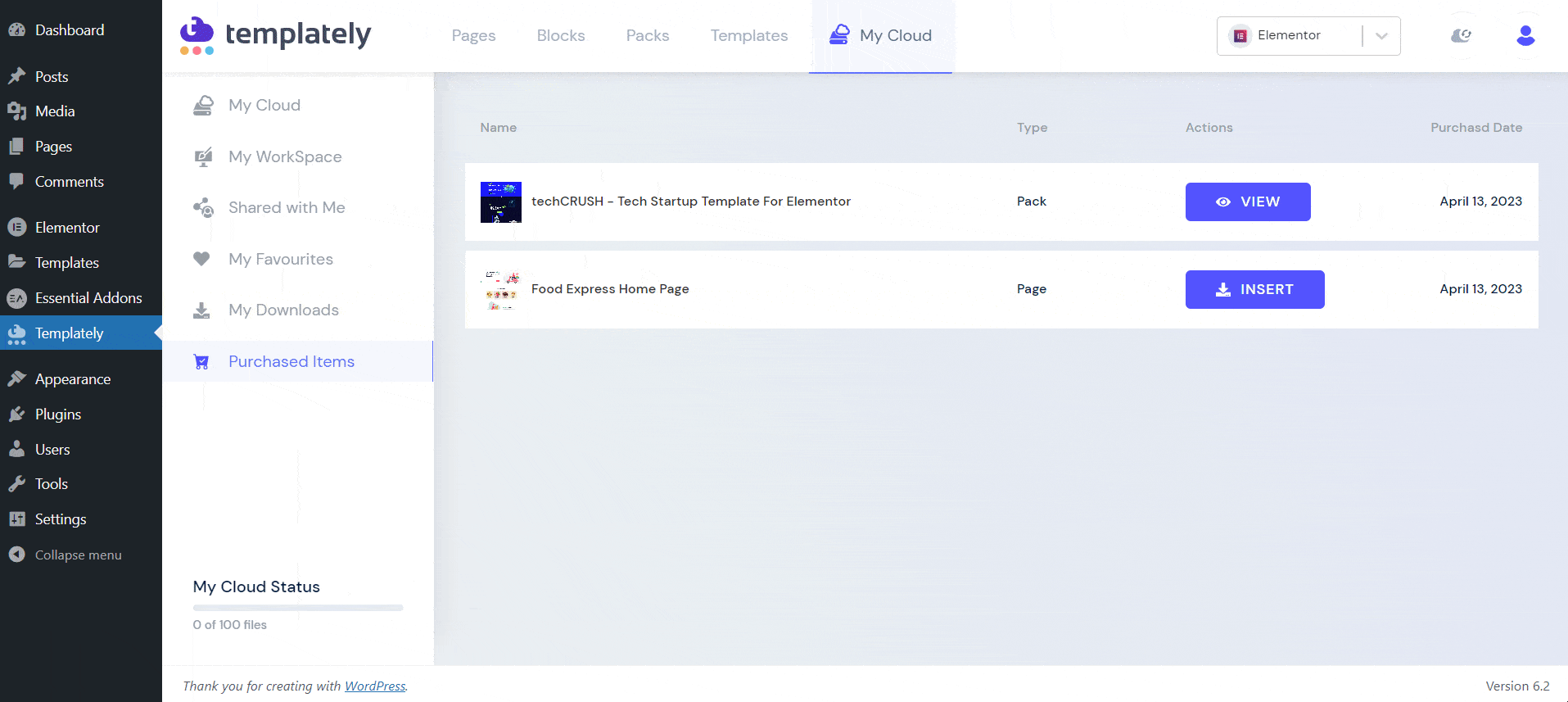Open the user profile avatar icon

click(1525, 35)
